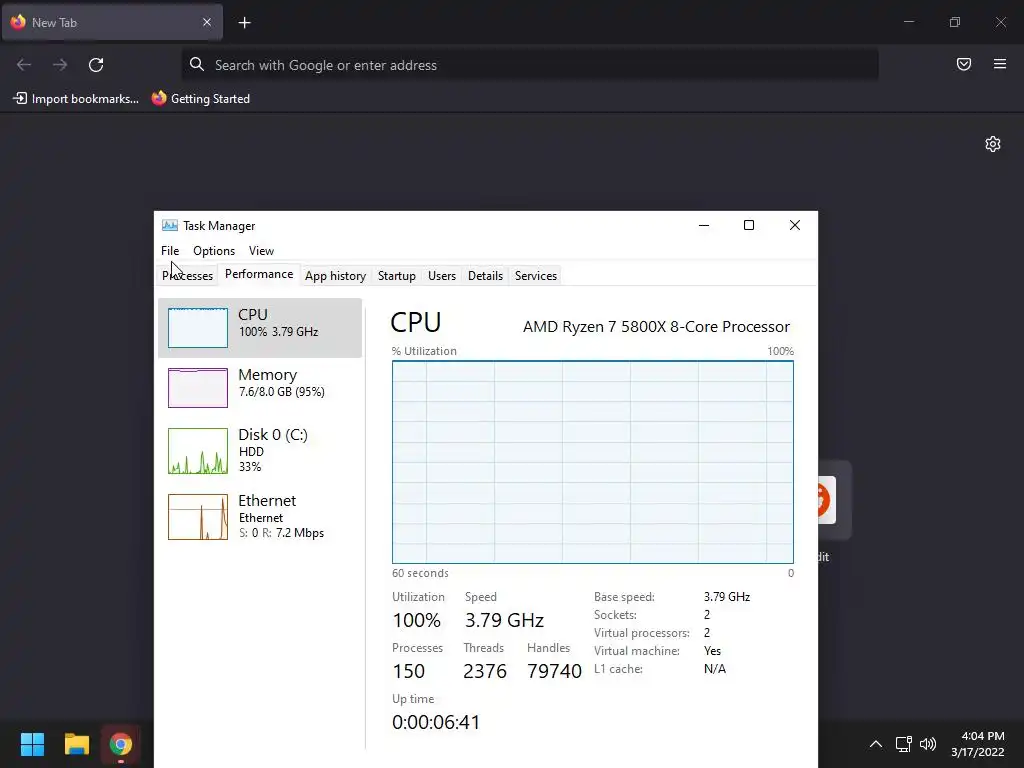Switch to the Users tab

pos(441,276)
